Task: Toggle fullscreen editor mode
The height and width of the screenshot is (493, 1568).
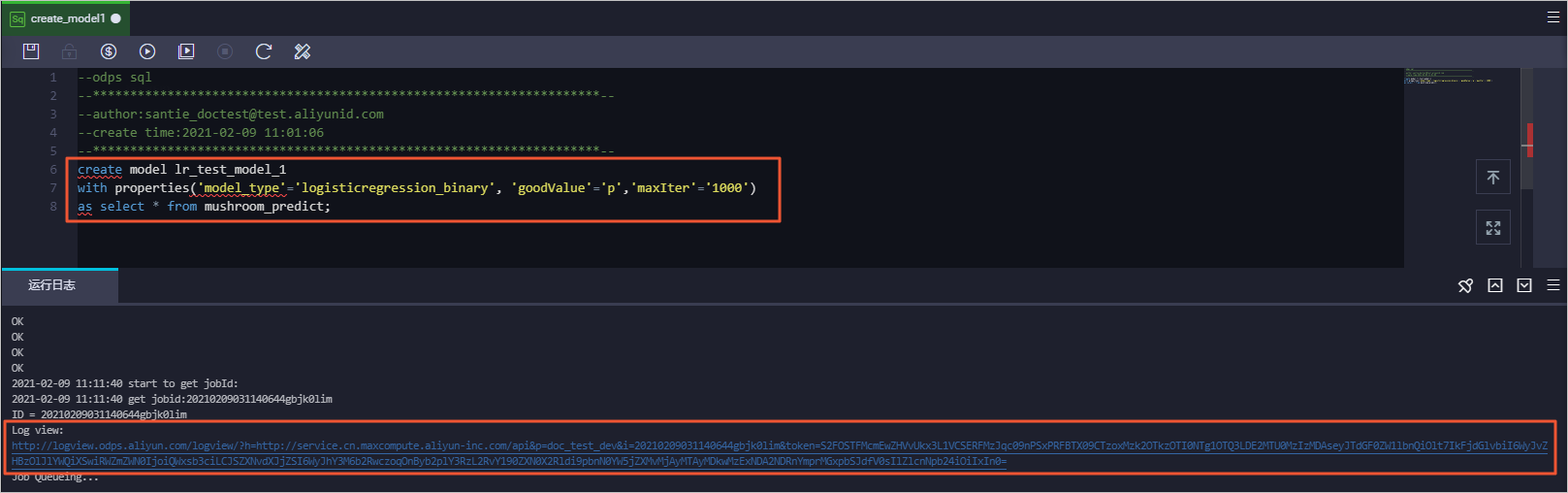Action: (1493, 228)
